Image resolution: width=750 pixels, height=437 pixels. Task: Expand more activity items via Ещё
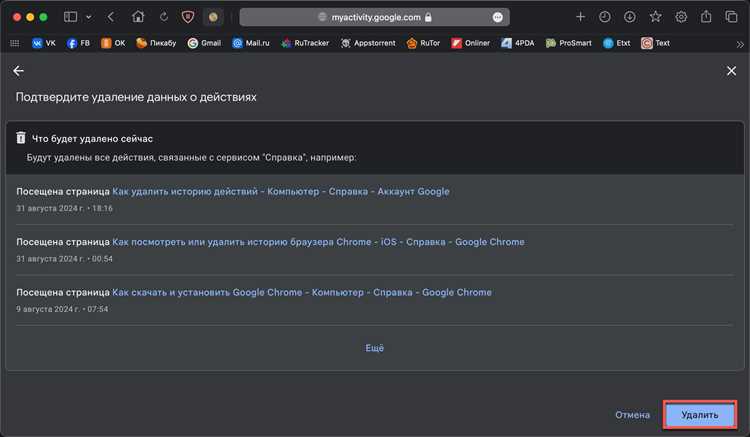pyautogui.click(x=375, y=348)
